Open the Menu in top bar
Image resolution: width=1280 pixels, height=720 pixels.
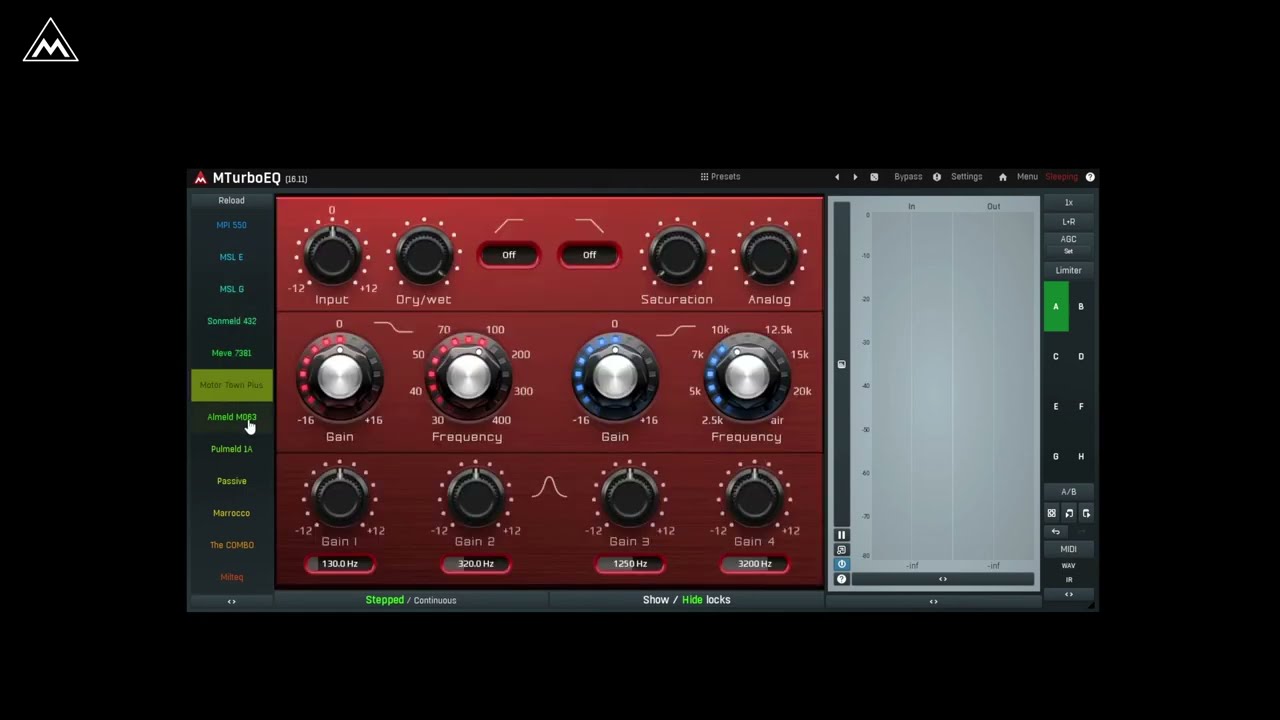(x=1027, y=177)
